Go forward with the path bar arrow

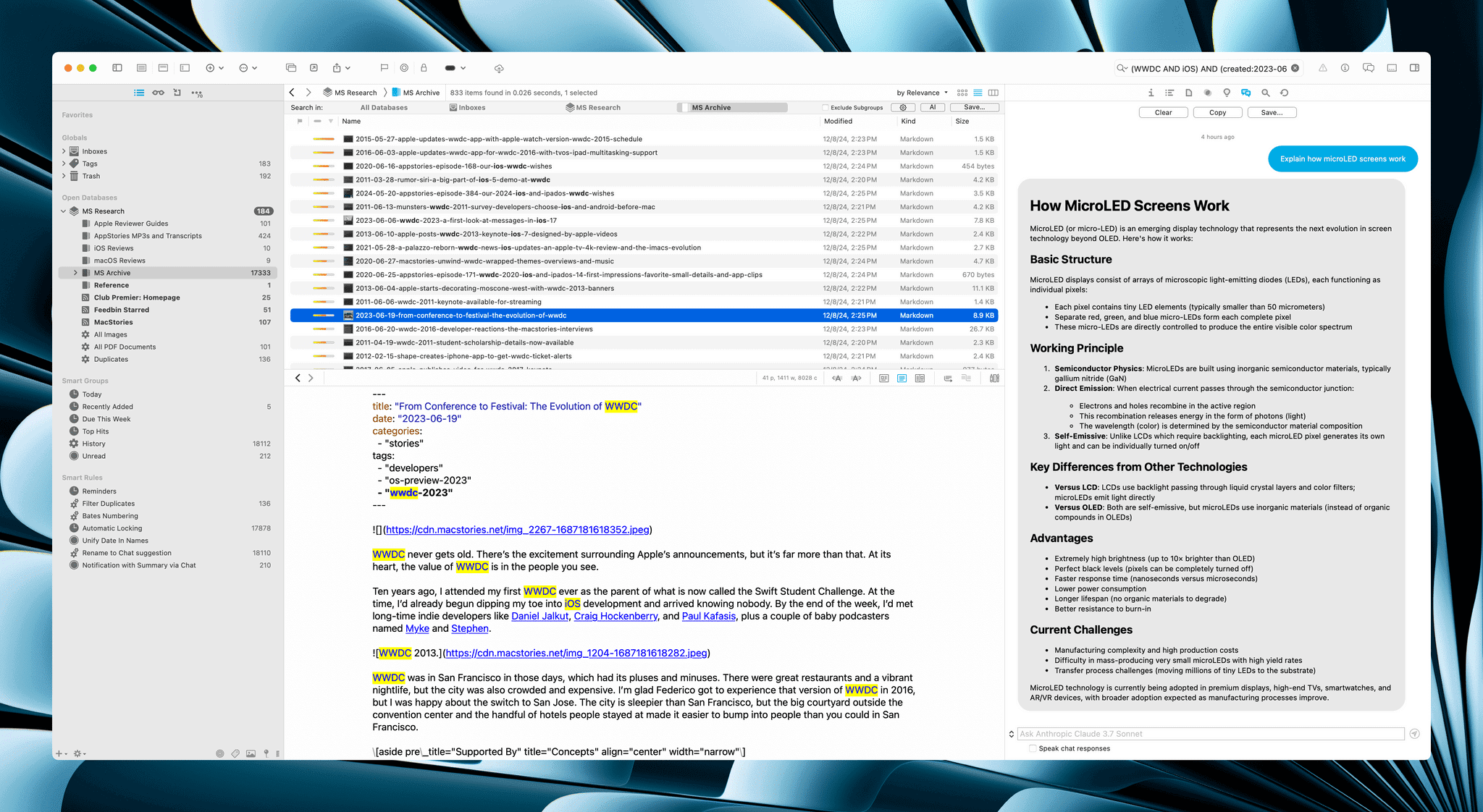point(308,93)
